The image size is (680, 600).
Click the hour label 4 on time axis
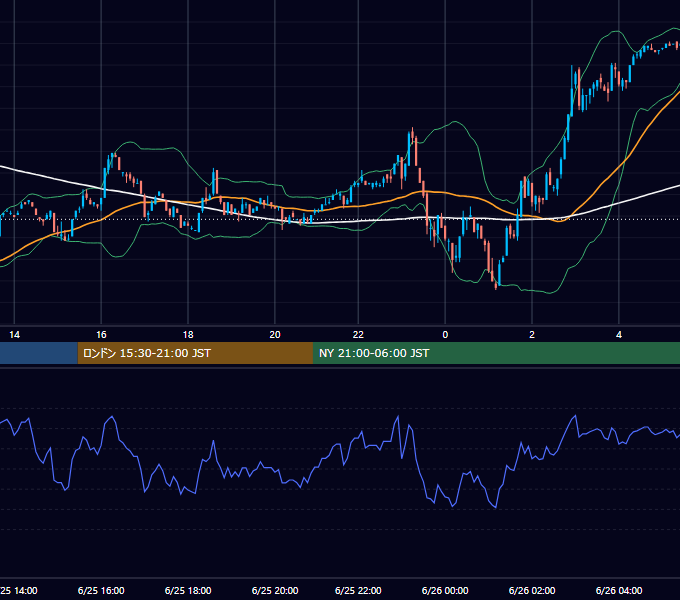pos(619,335)
